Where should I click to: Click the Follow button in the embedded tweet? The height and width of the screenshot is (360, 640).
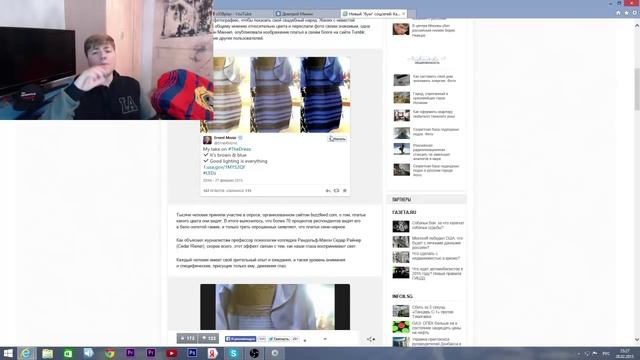click(x=337, y=139)
